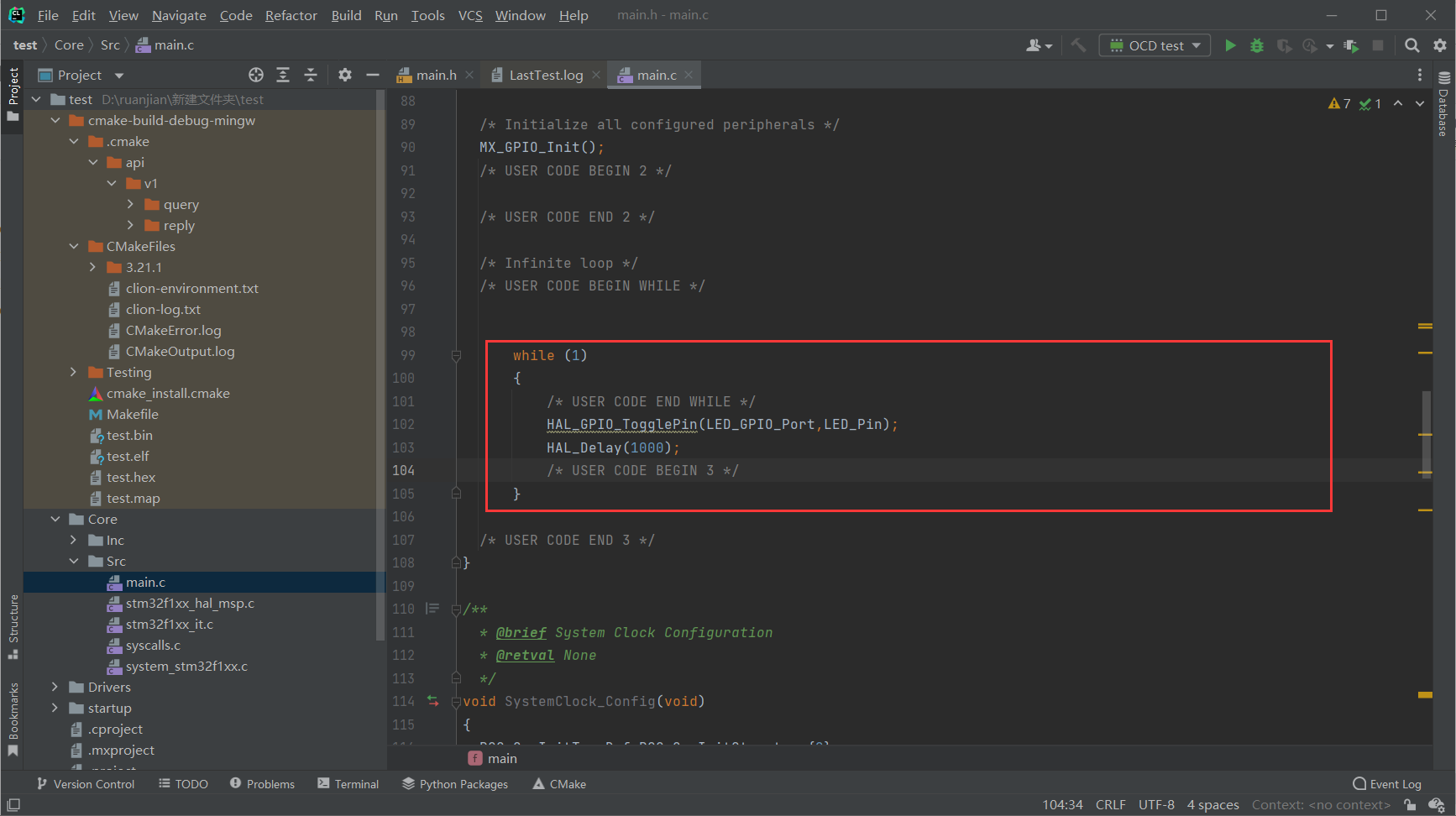Expand all in Project panel
Image resolution: width=1456 pixels, height=816 pixels.
(x=283, y=75)
